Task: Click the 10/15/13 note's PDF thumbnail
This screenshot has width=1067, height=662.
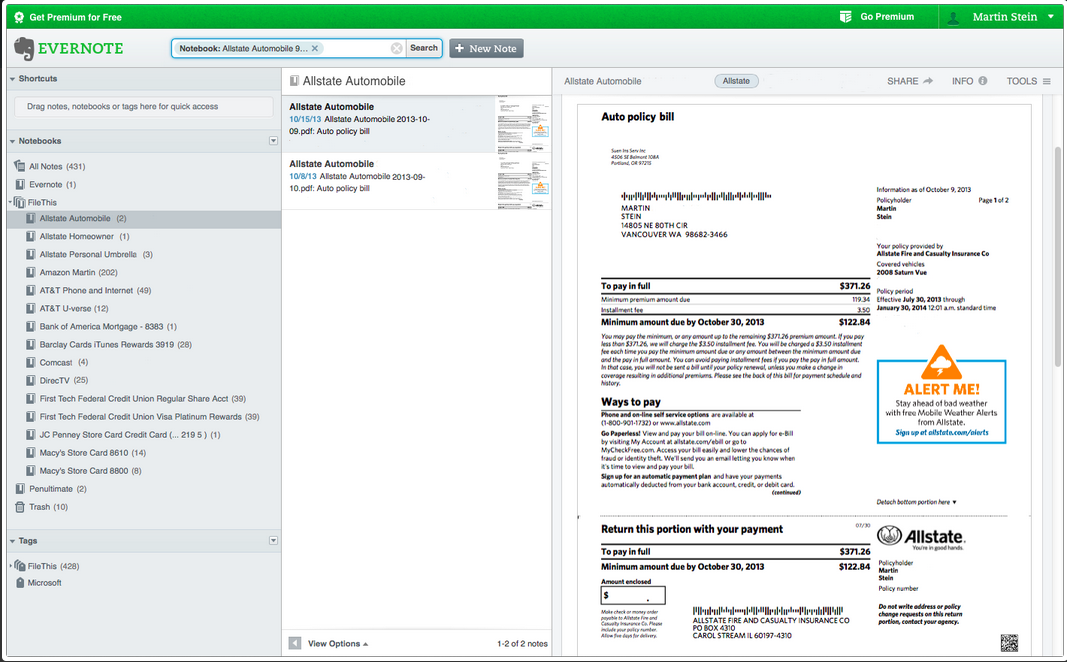Action: click(523, 124)
